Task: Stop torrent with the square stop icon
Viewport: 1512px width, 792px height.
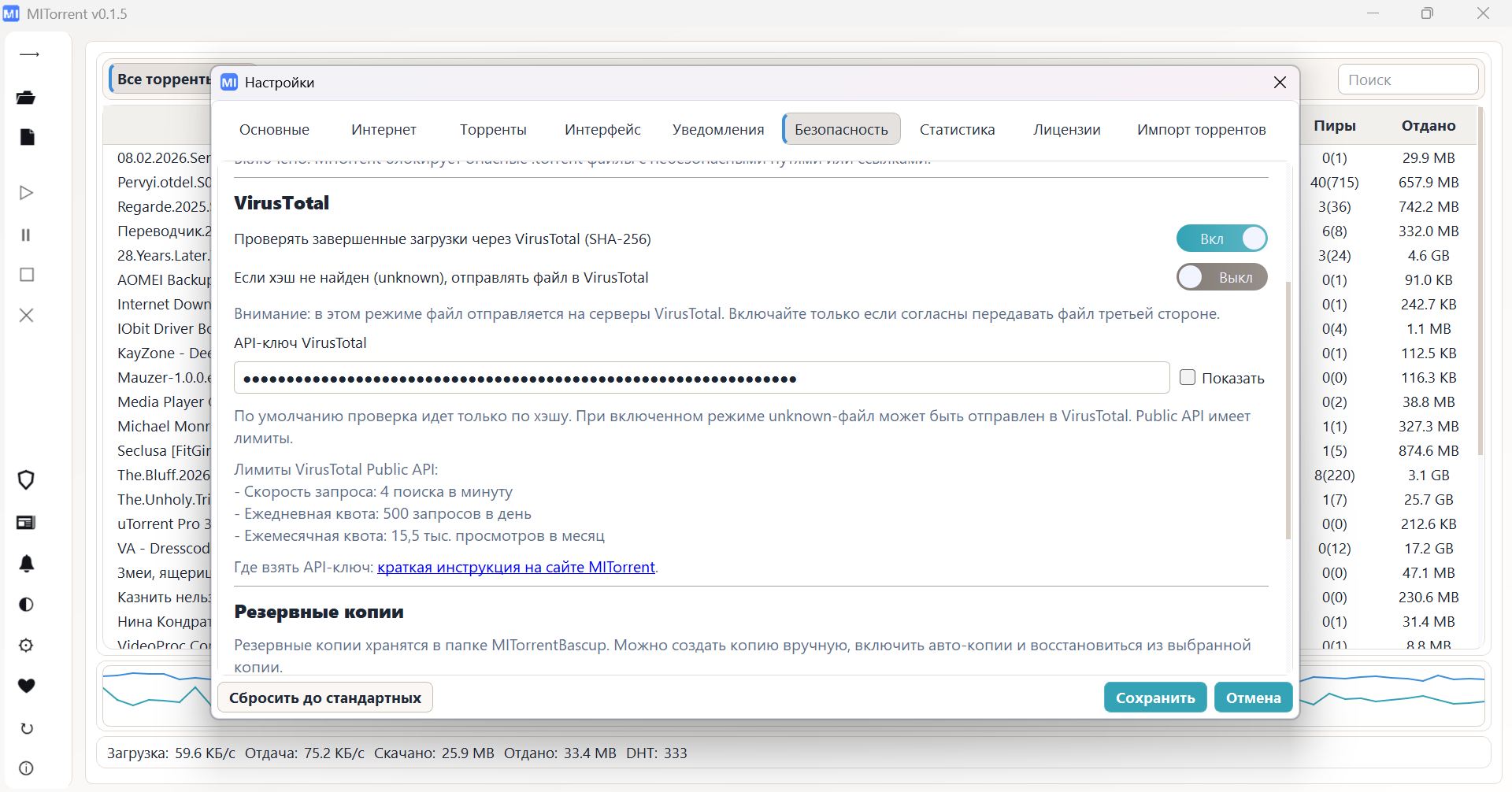Action: (x=27, y=275)
